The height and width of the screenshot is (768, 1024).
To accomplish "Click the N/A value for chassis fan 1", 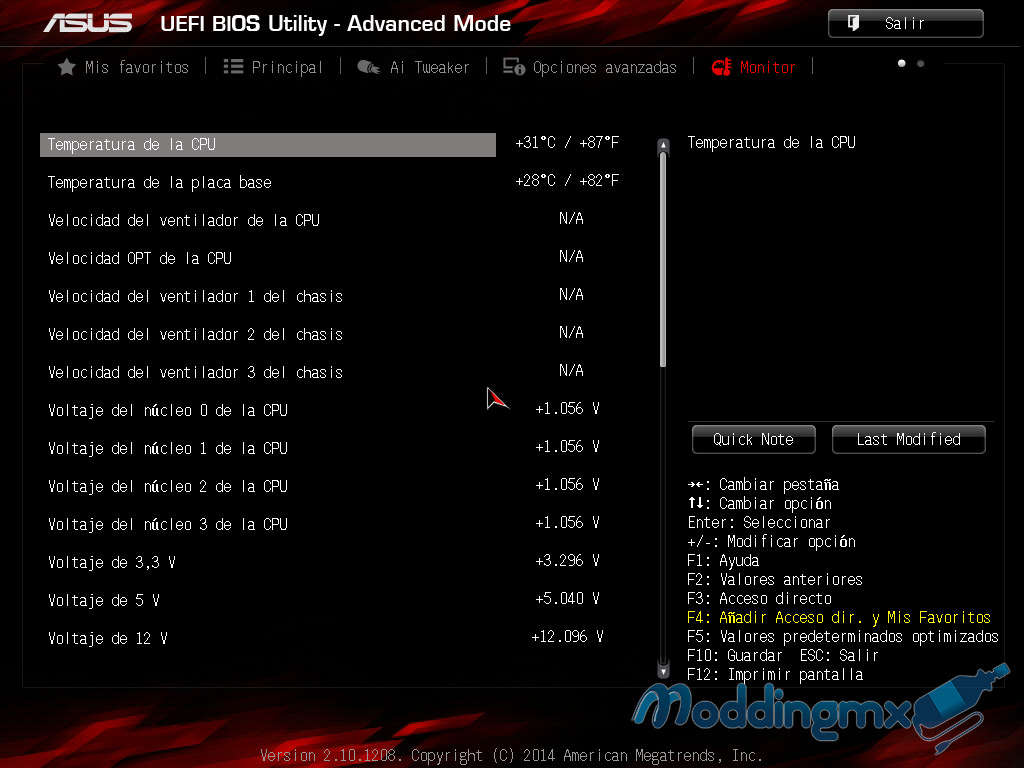I will (571, 295).
